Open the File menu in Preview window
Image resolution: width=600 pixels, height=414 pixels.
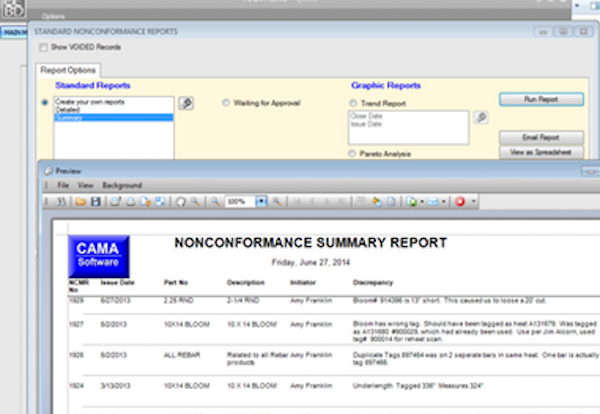(x=62, y=186)
